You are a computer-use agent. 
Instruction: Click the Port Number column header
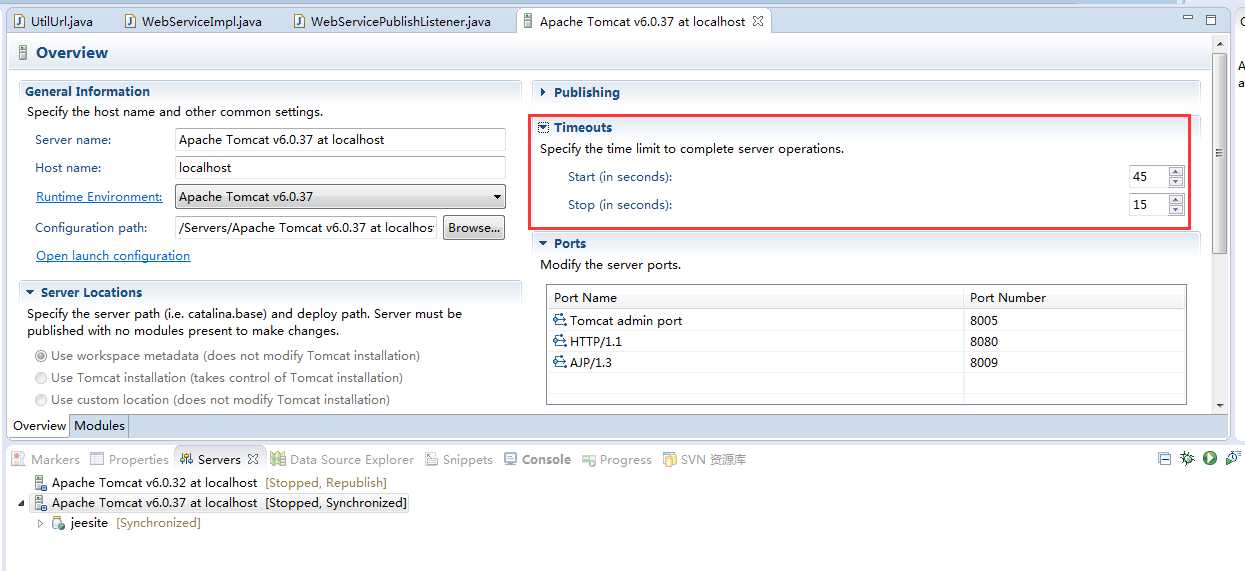1075,297
